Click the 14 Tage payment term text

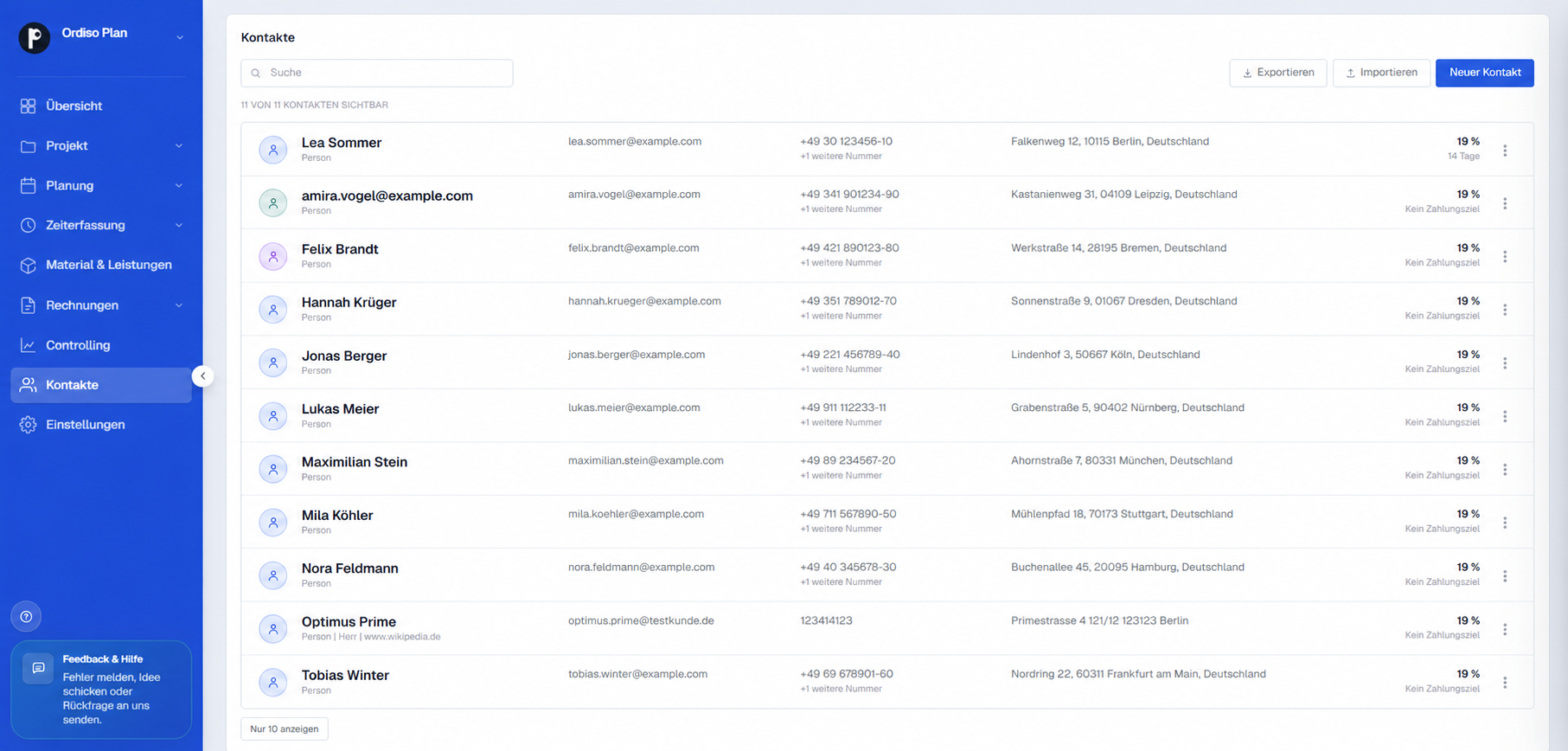pos(1463,157)
